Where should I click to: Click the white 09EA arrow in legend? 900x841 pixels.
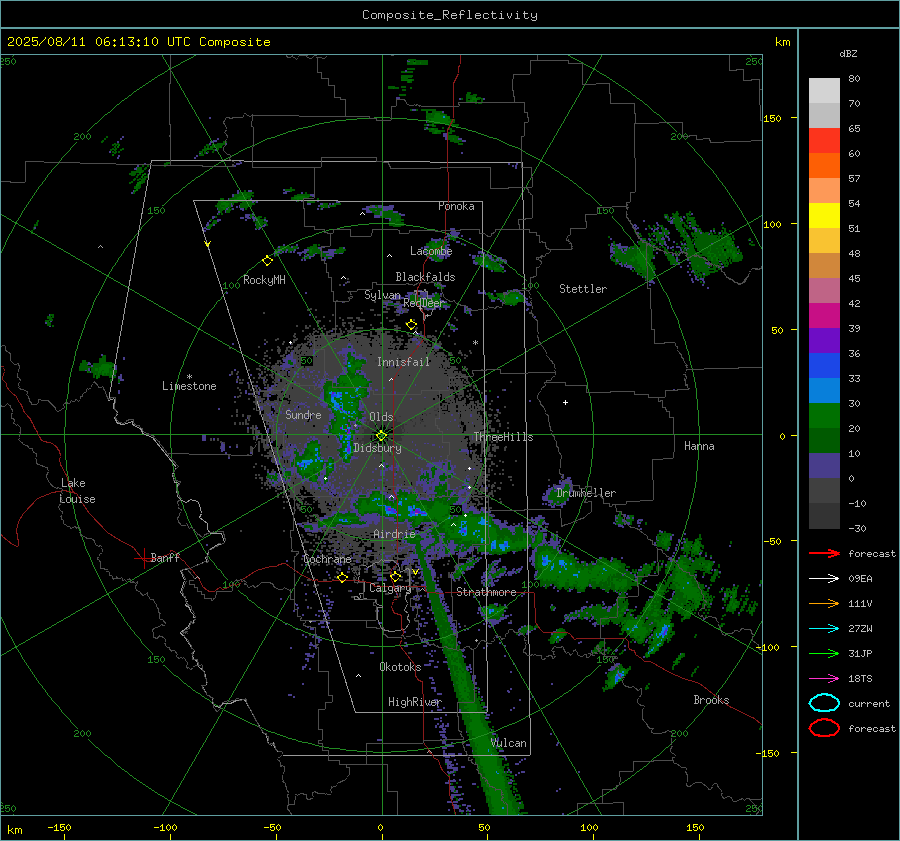point(824,578)
